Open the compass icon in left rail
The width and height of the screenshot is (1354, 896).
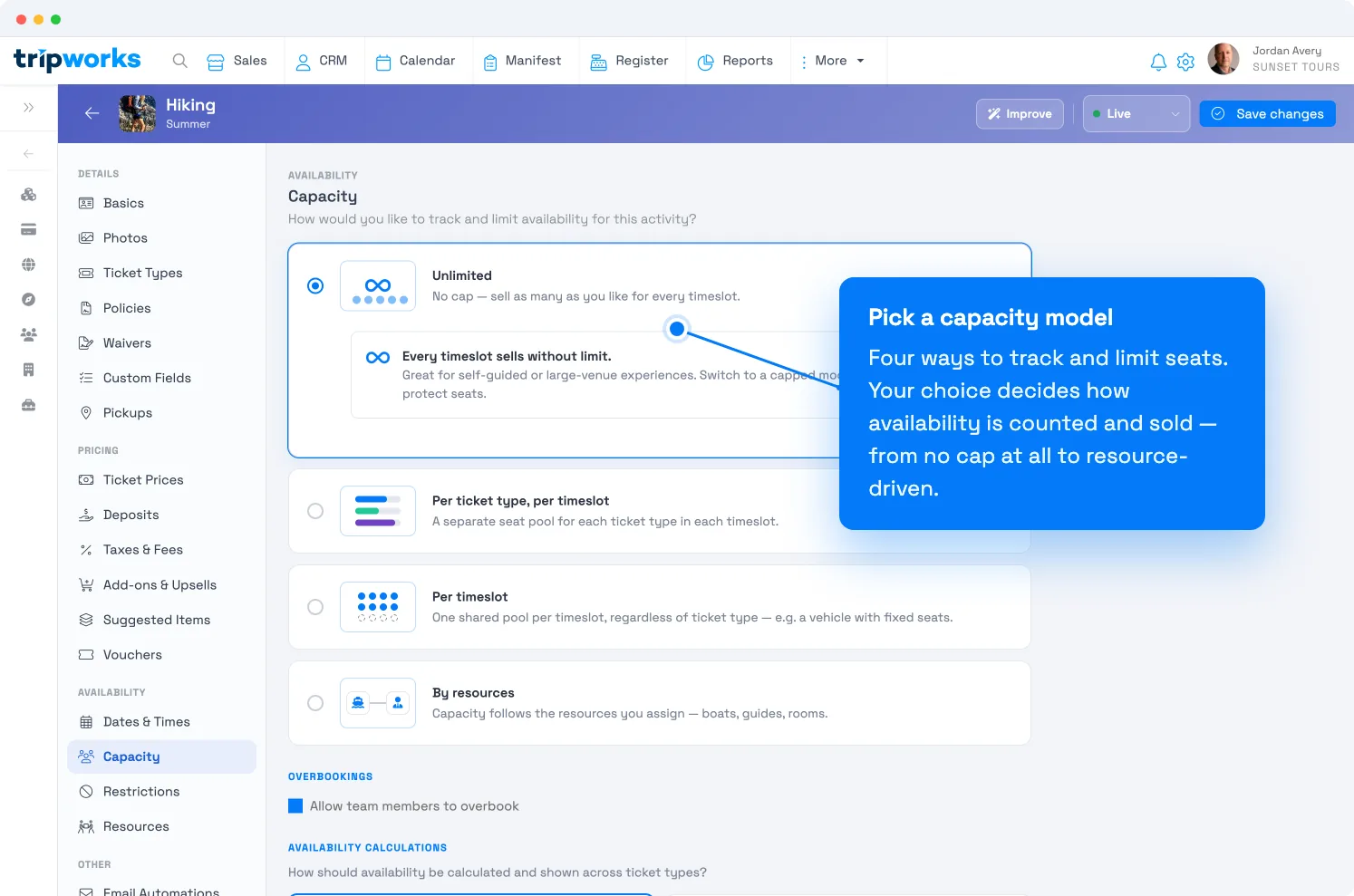(29, 300)
